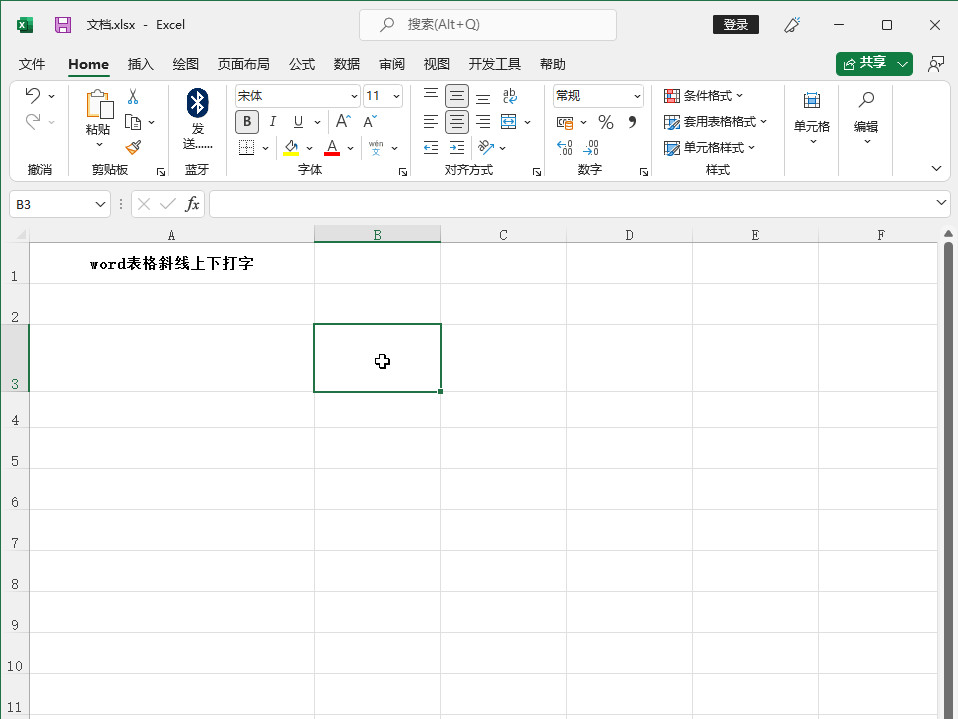Screen dimensions: 958x719
Task: Click the text orientation icon
Action: pos(486,147)
